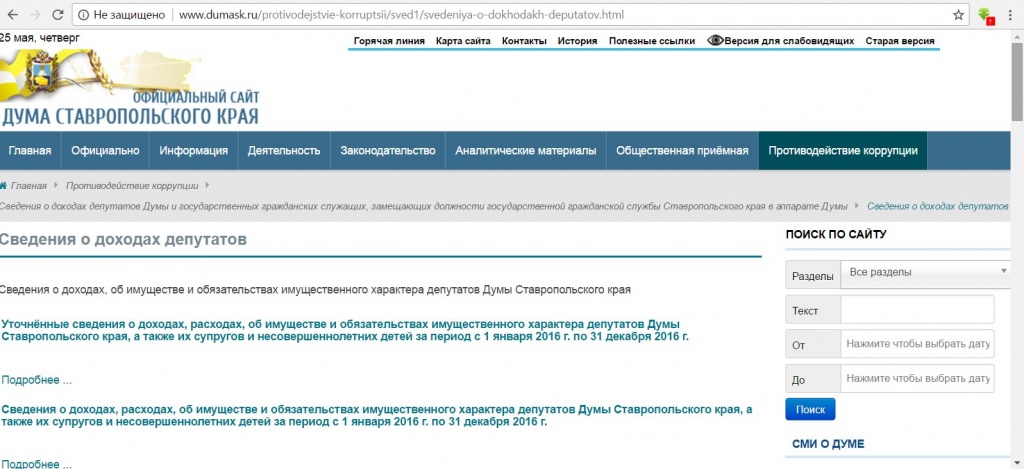Open site security info icon
The height and width of the screenshot is (469, 1024).
(82, 14)
